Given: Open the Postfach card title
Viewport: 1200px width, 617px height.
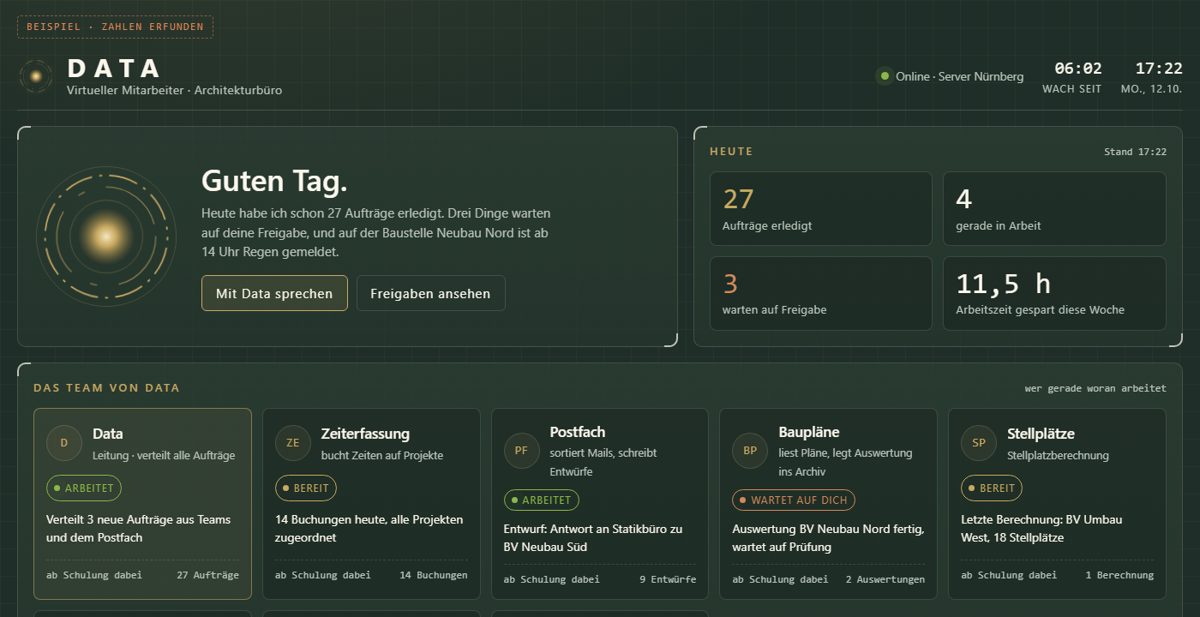Looking at the screenshot, I should [577, 432].
